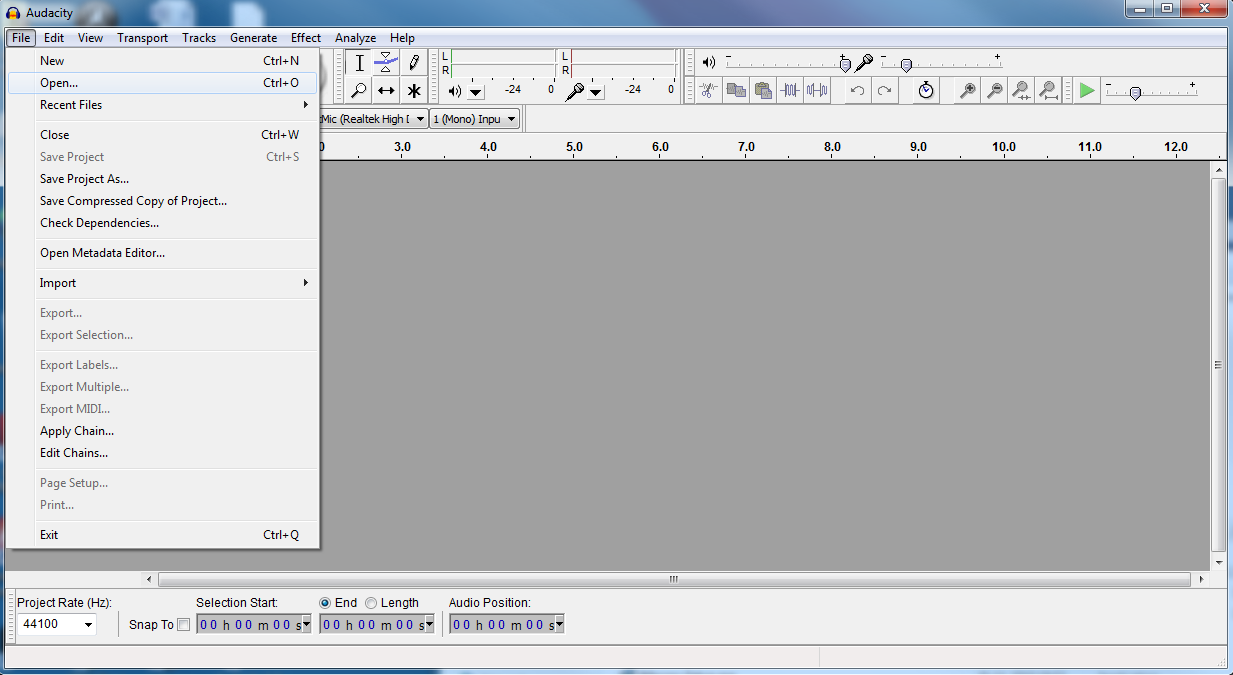Click the output volume slider handle
The width and height of the screenshot is (1233, 675).
845,65
